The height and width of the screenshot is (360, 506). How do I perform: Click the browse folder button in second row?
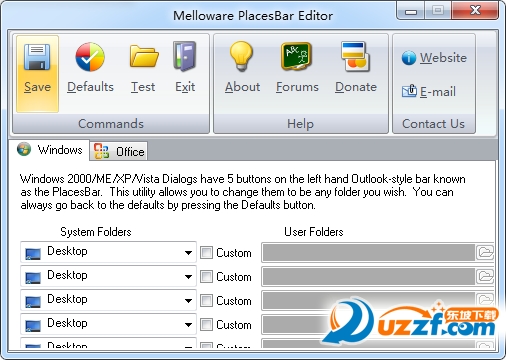[x=485, y=276]
